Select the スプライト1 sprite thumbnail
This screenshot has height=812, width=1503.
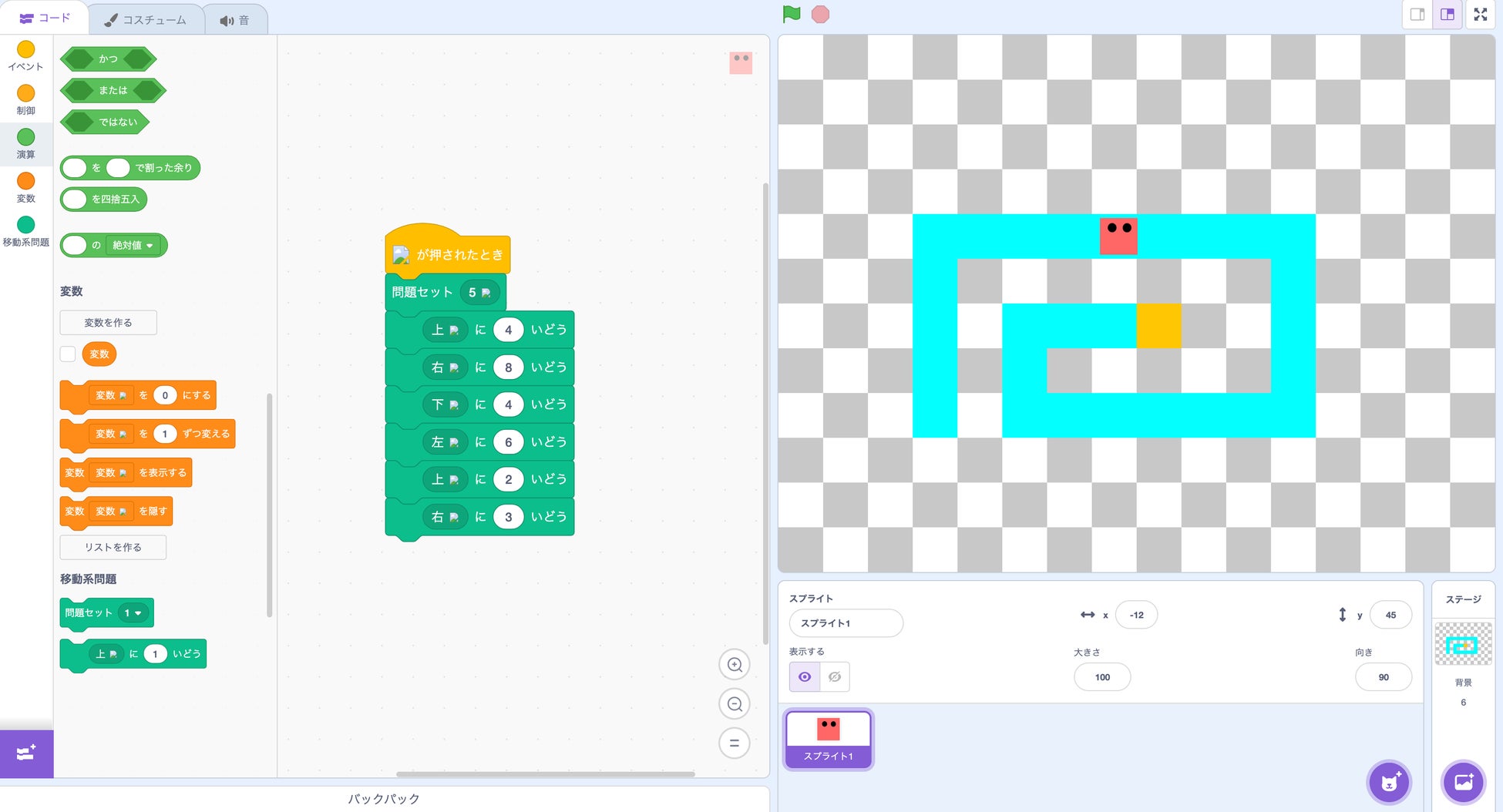pyautogui.click(x=829, y=740)
